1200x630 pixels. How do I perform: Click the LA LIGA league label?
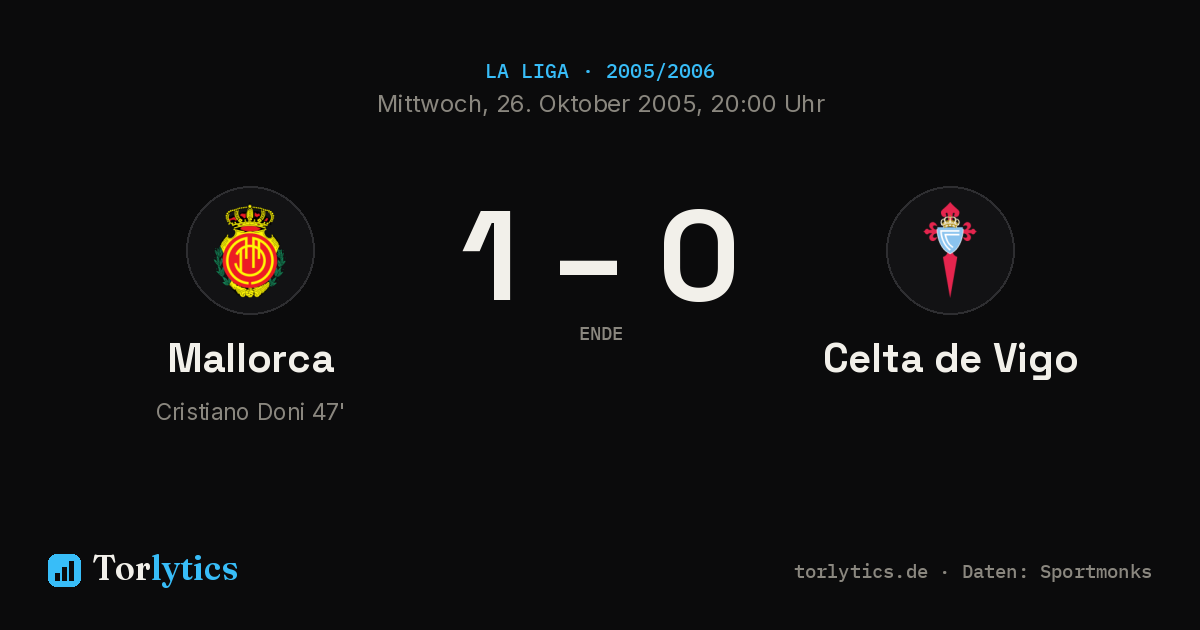[x=527, y=72]
